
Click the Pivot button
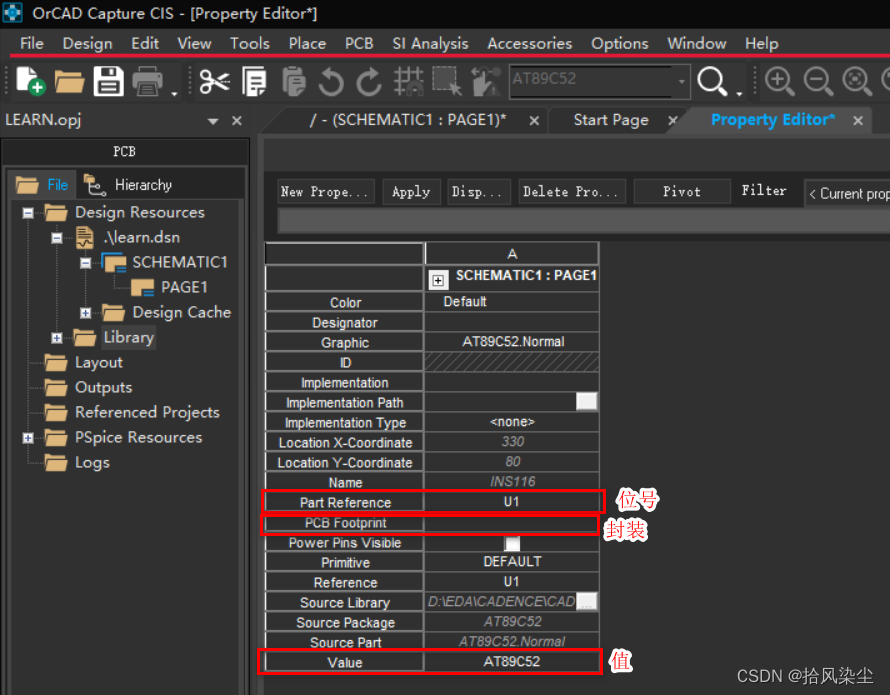tap(682, 191)
